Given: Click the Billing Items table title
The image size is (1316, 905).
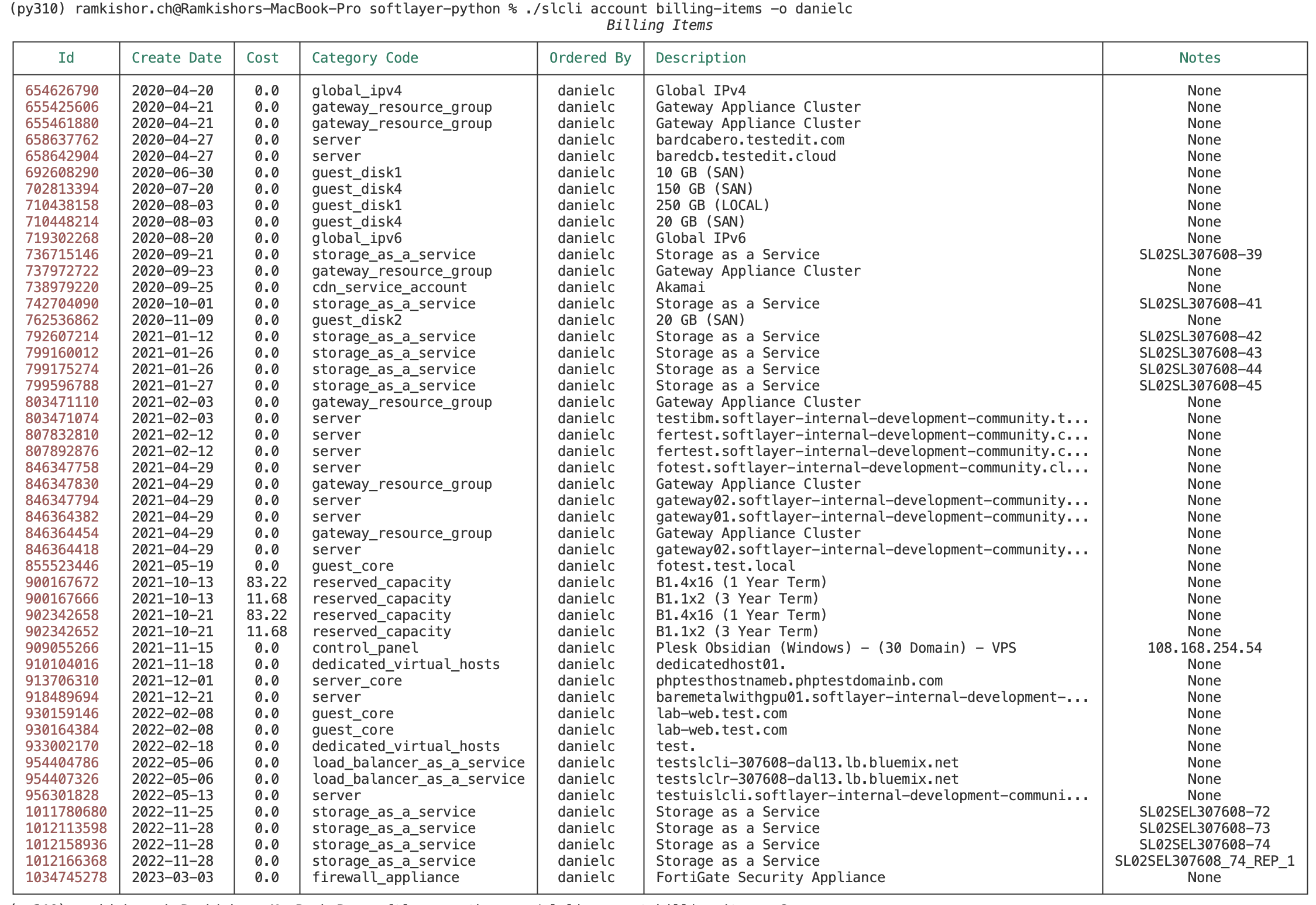Looking at the screenshot, I should point(659,25).
